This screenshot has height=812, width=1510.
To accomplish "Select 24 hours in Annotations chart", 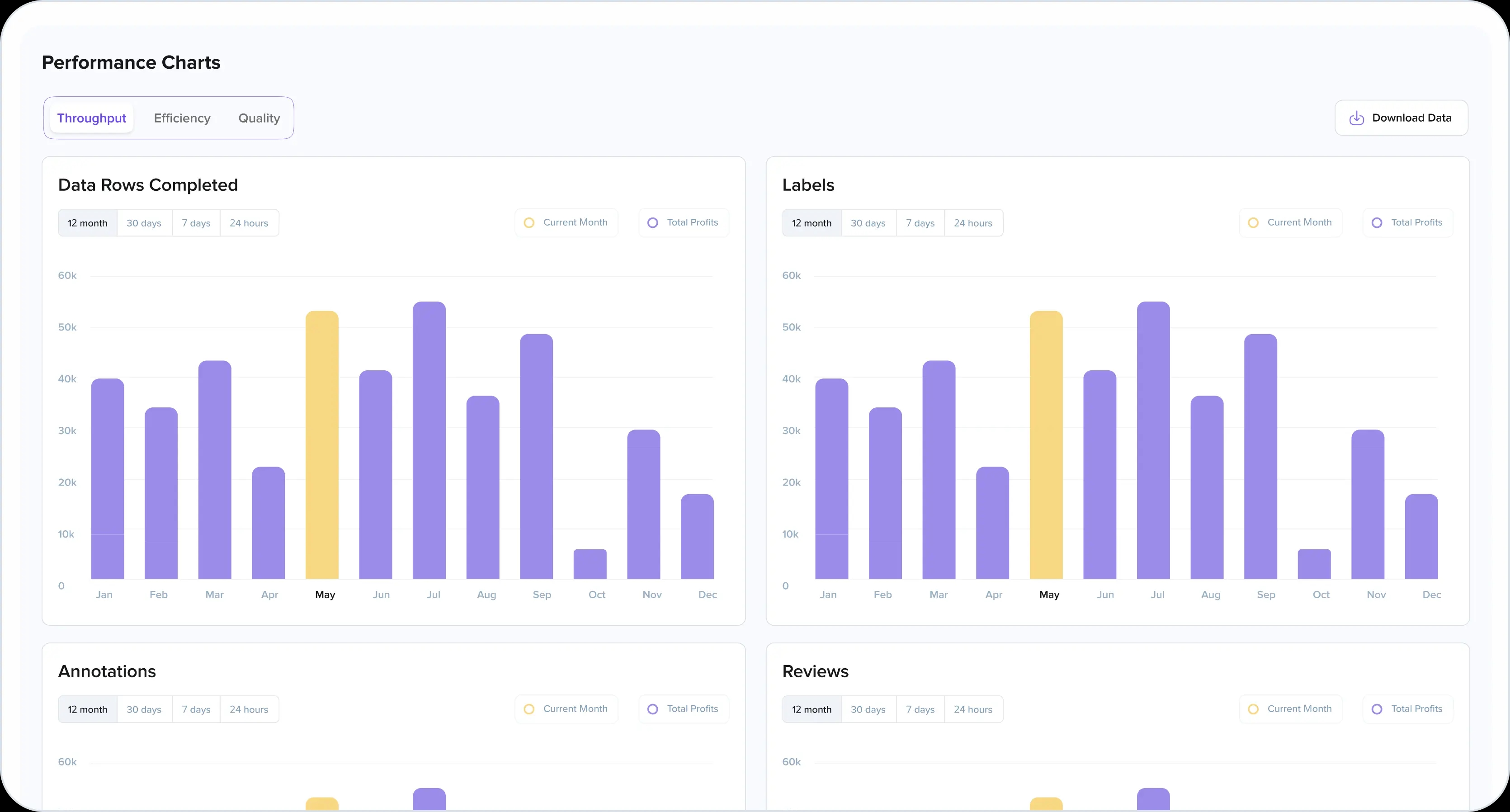I will click(x=249, y=709).
